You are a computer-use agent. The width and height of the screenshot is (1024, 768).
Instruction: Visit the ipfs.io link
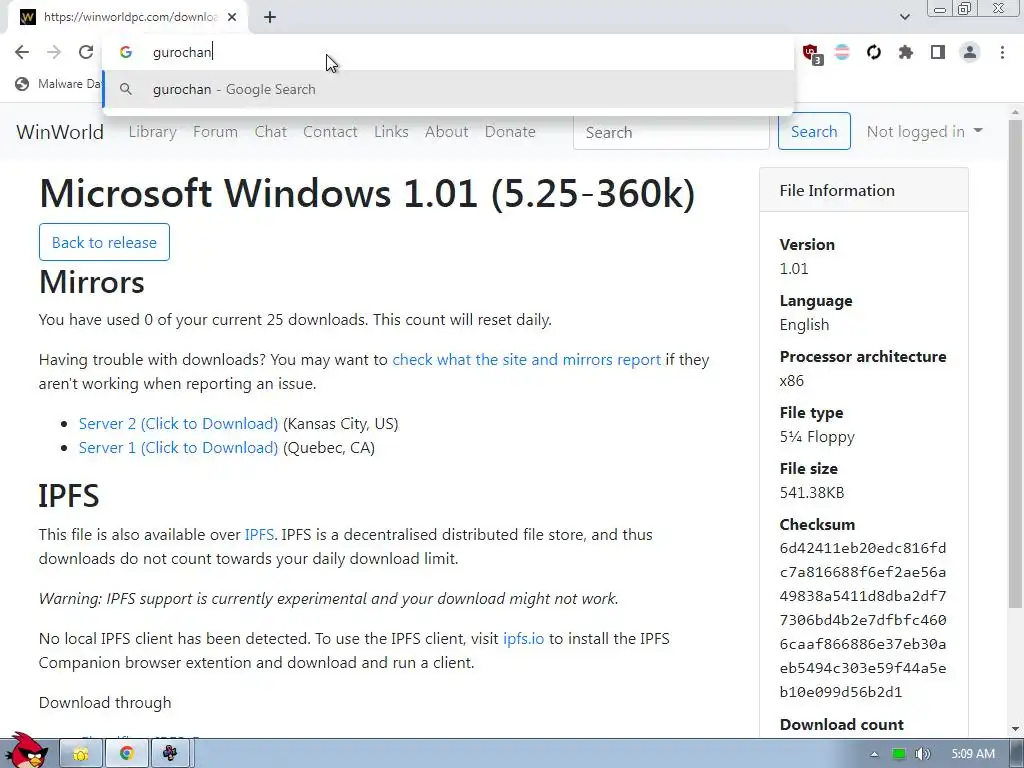pyautogui.click(x=523, y=639)
